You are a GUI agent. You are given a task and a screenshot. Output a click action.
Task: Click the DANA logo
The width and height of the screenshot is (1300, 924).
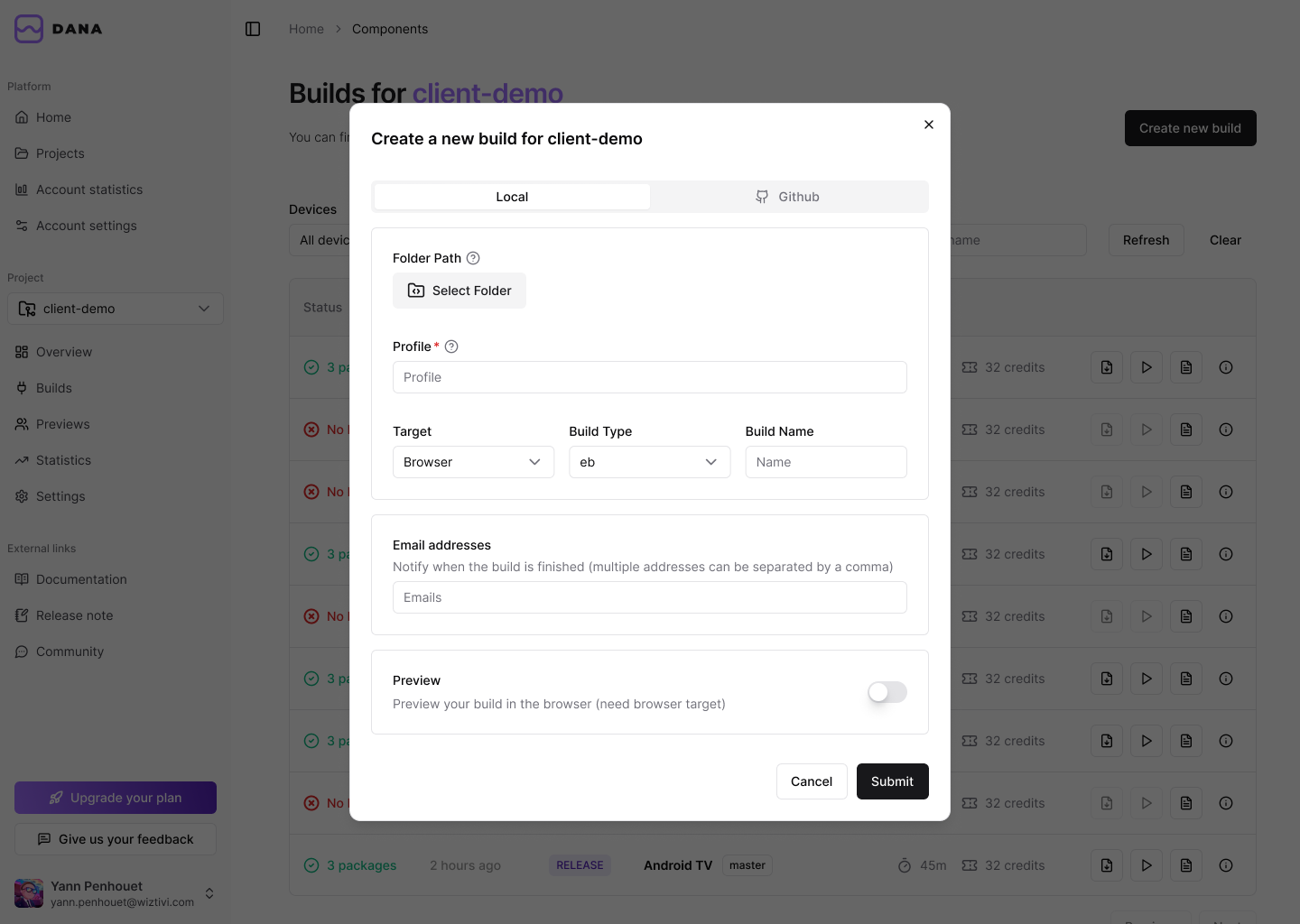tap(57, 28)
